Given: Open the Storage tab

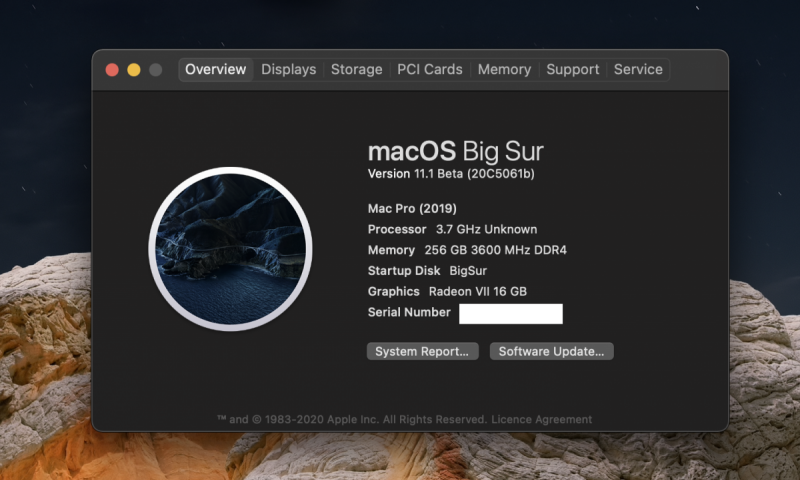Looking at the screenshot, I should point(356,69).
